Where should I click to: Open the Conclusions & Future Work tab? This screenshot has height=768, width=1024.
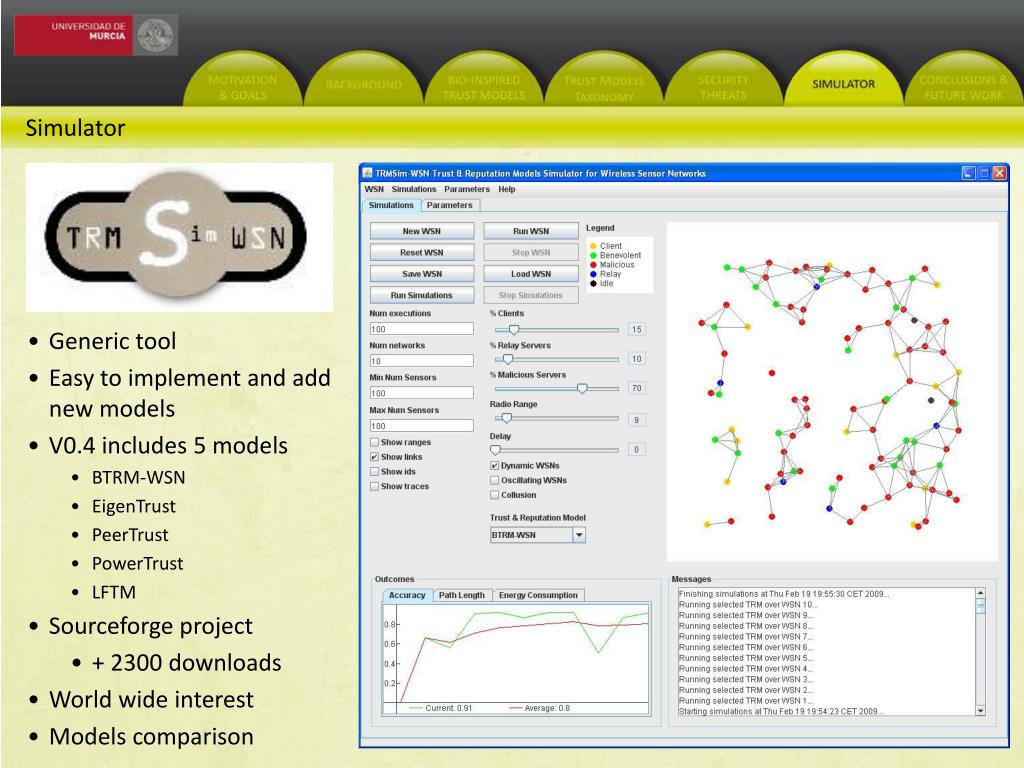point(964,88)
